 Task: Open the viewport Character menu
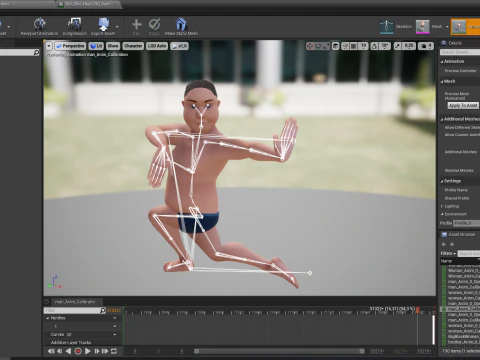133,46
